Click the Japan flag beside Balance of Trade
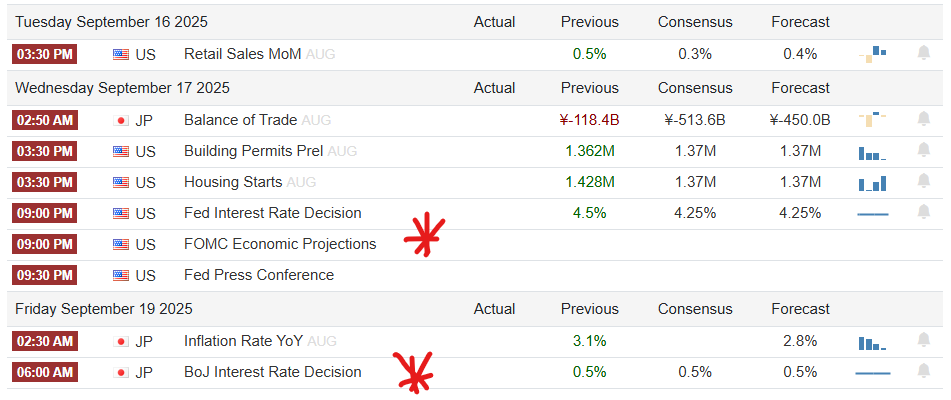Viewport: 951px width, 400px height. [x=122, y=120]
